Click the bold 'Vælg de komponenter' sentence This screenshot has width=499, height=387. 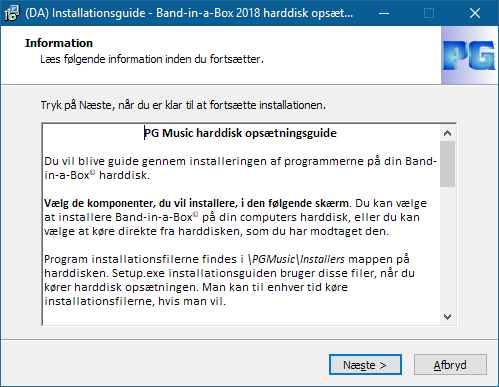tap(197, 203)
